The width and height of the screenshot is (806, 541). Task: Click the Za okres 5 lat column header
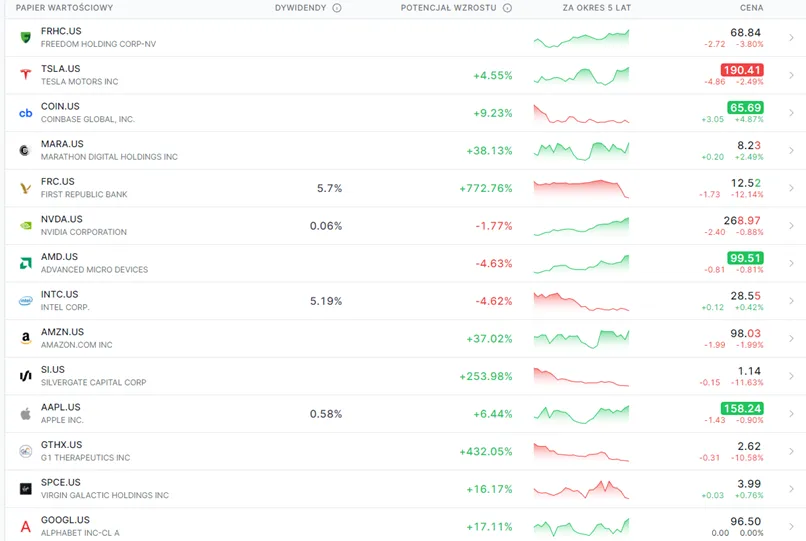click(597, 8)
